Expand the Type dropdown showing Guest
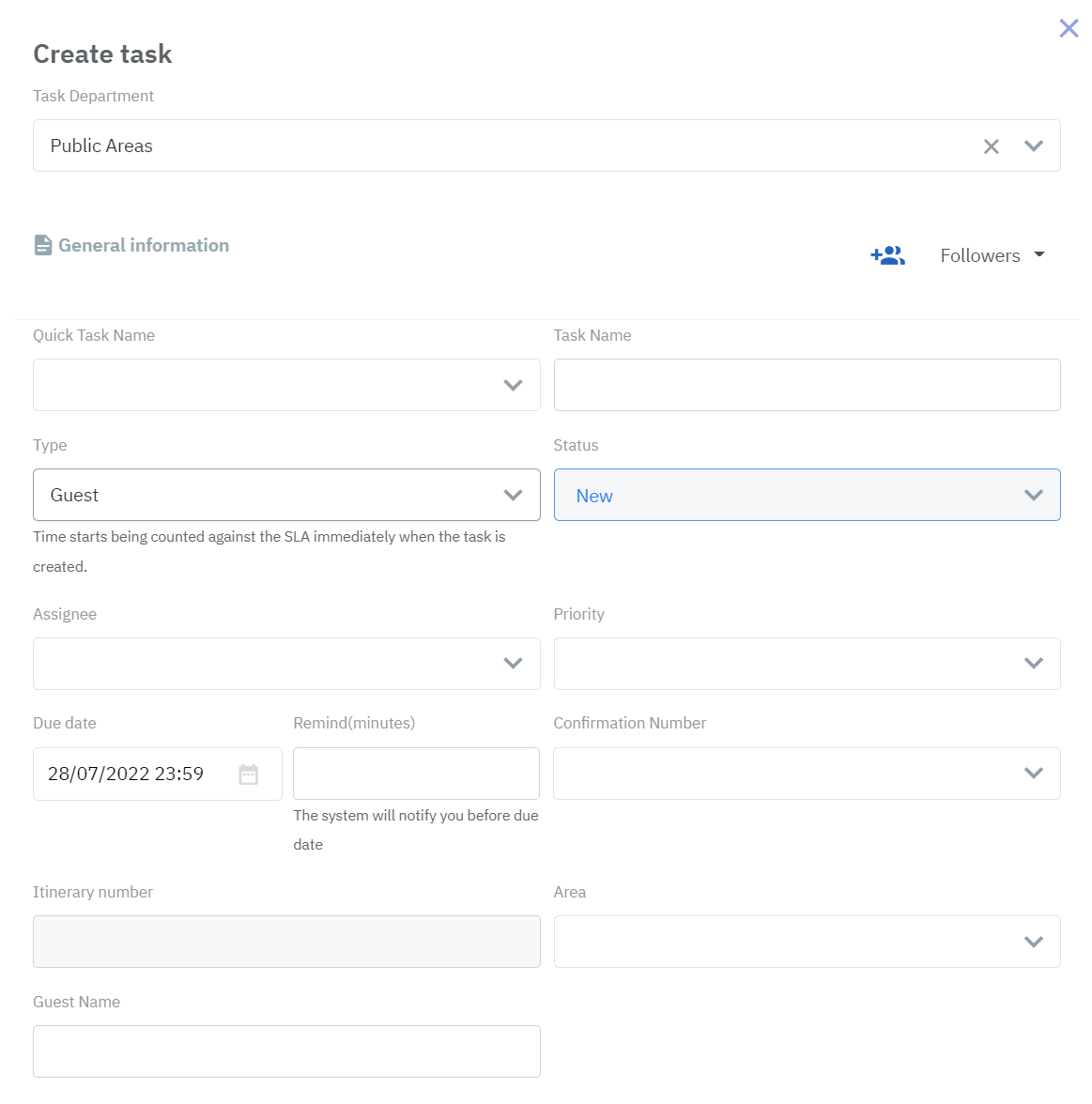Viewport: 1092px width, 1104px height. tap(513, 495)
